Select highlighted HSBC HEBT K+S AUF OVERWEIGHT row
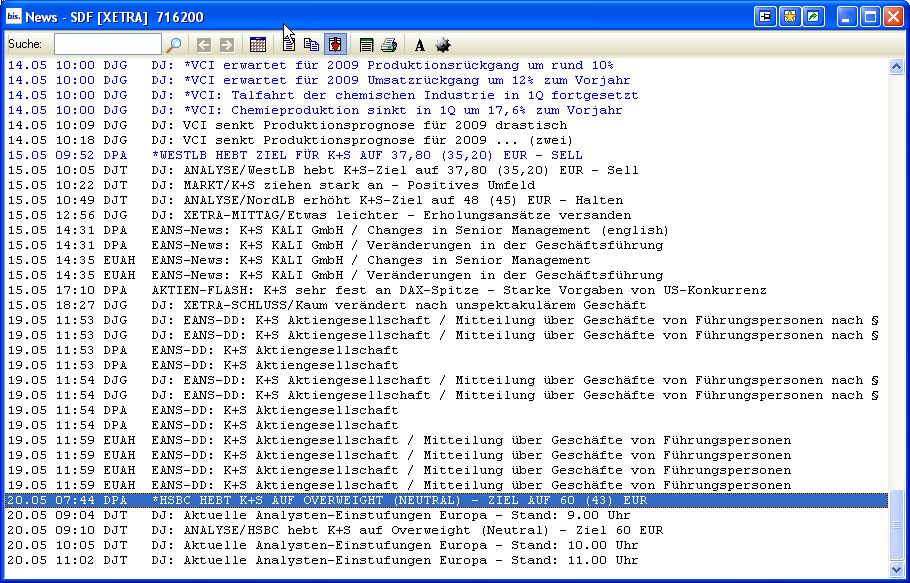910x583 pixels. pyautogui.click(x=446, y=500)
